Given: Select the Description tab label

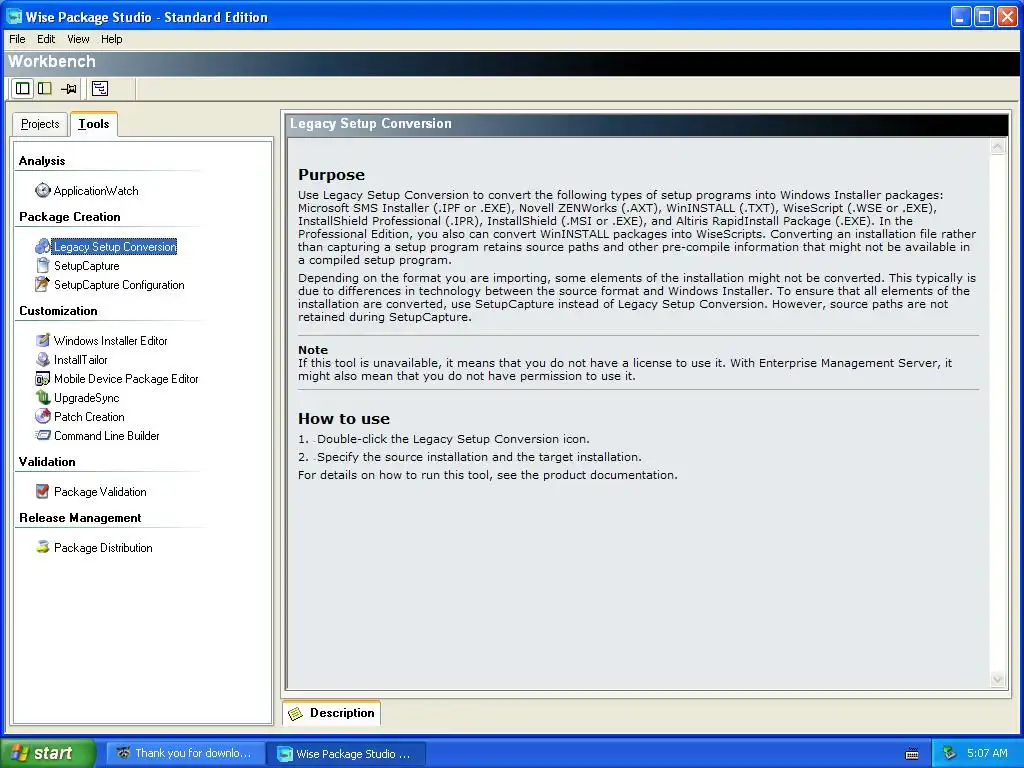Looking at the screenshot, I should (x=342, y=713).
